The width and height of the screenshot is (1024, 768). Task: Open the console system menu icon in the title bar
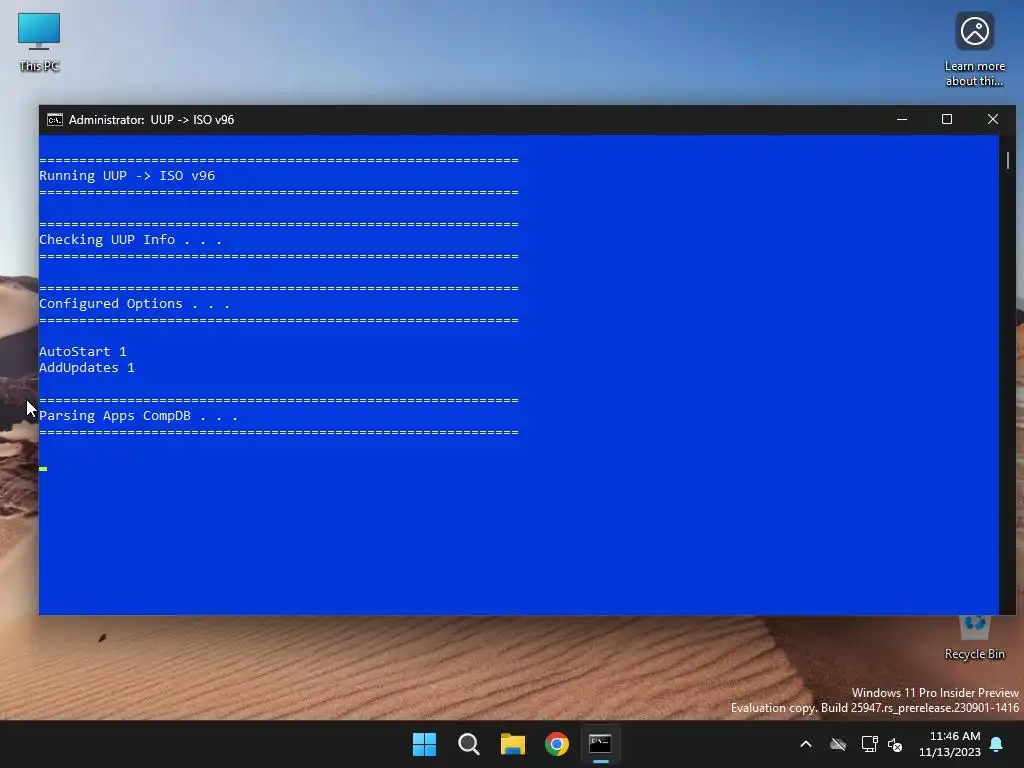coord(55,120)
